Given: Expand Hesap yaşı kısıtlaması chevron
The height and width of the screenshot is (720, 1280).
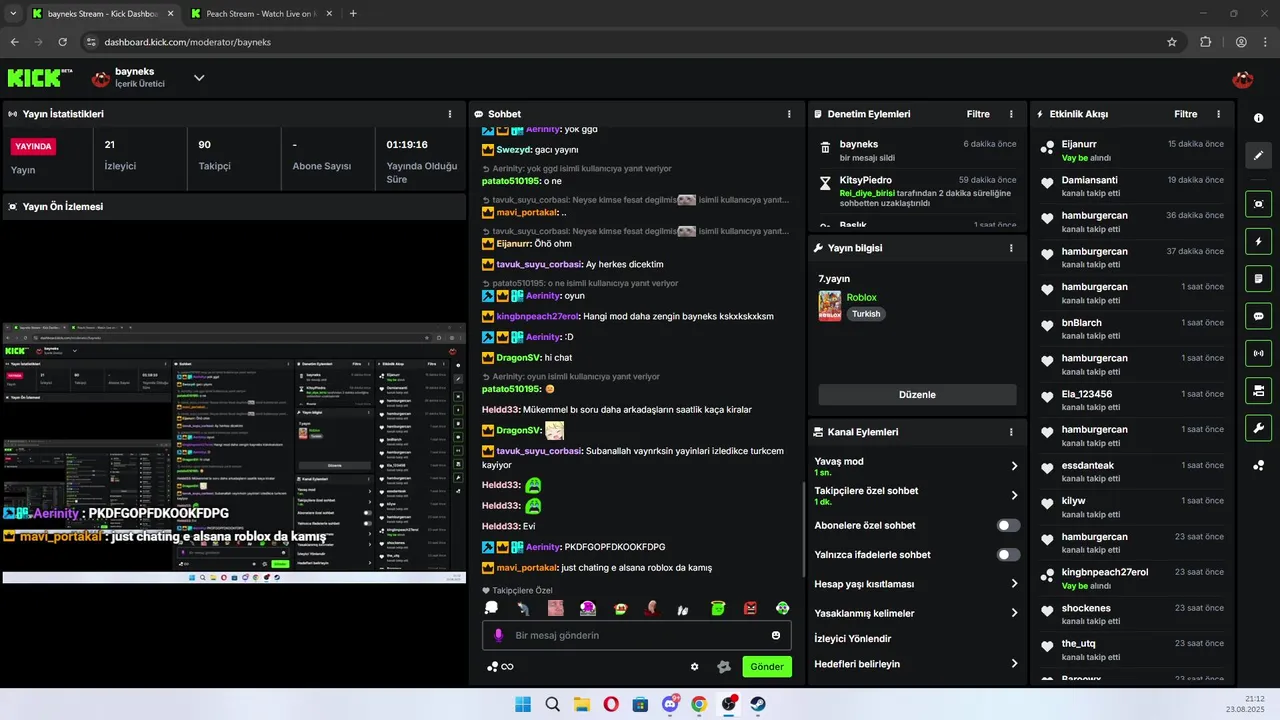Looking at the screenshot, I should [x=1014, y=583].
